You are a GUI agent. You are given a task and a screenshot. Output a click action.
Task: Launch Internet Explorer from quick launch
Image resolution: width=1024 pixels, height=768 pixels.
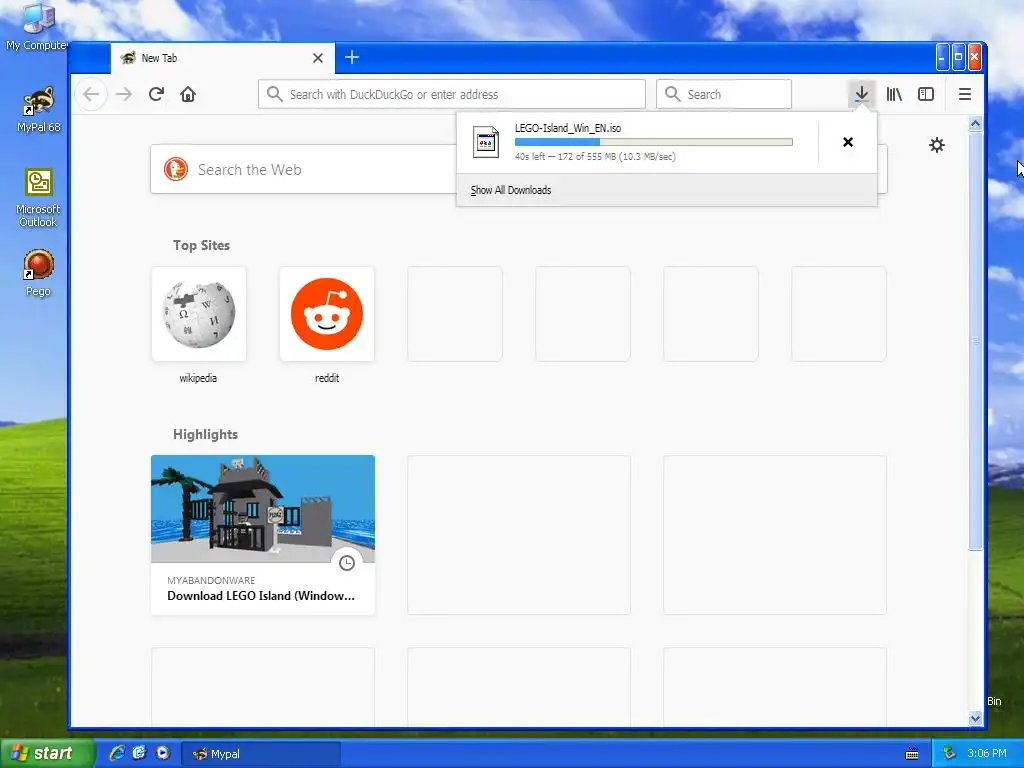tap(117, 753)
